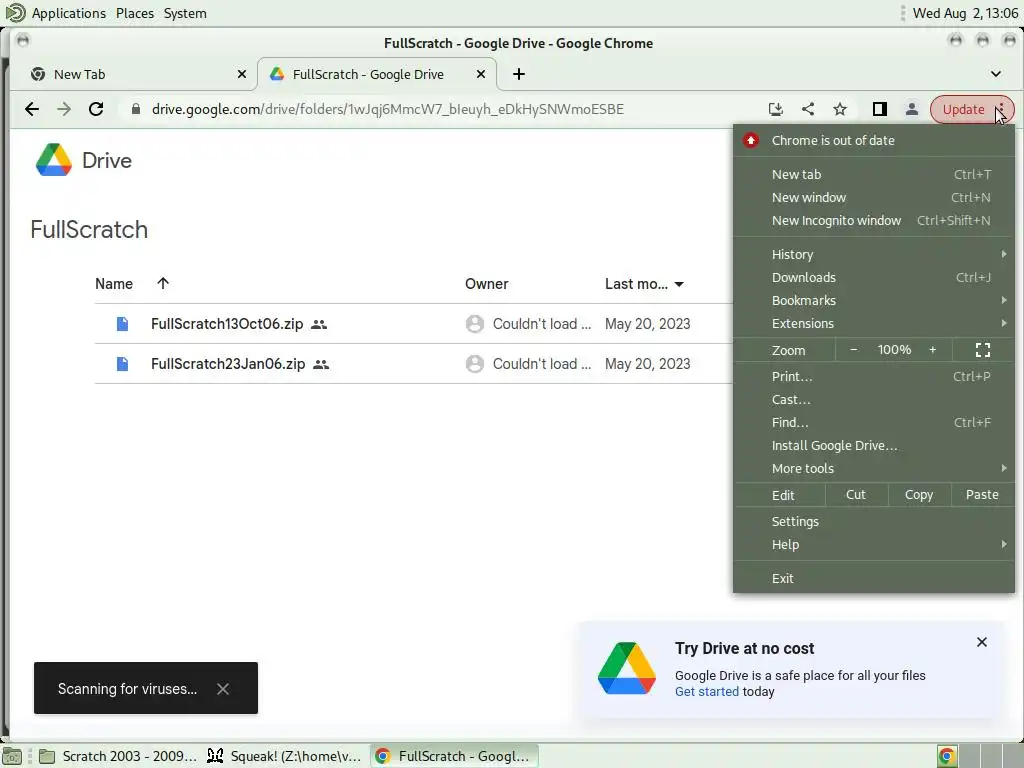1024x768 pixels.
Task: Click owner avatar in FullScratch23Jan06.zip row
Action: point(475,364)
